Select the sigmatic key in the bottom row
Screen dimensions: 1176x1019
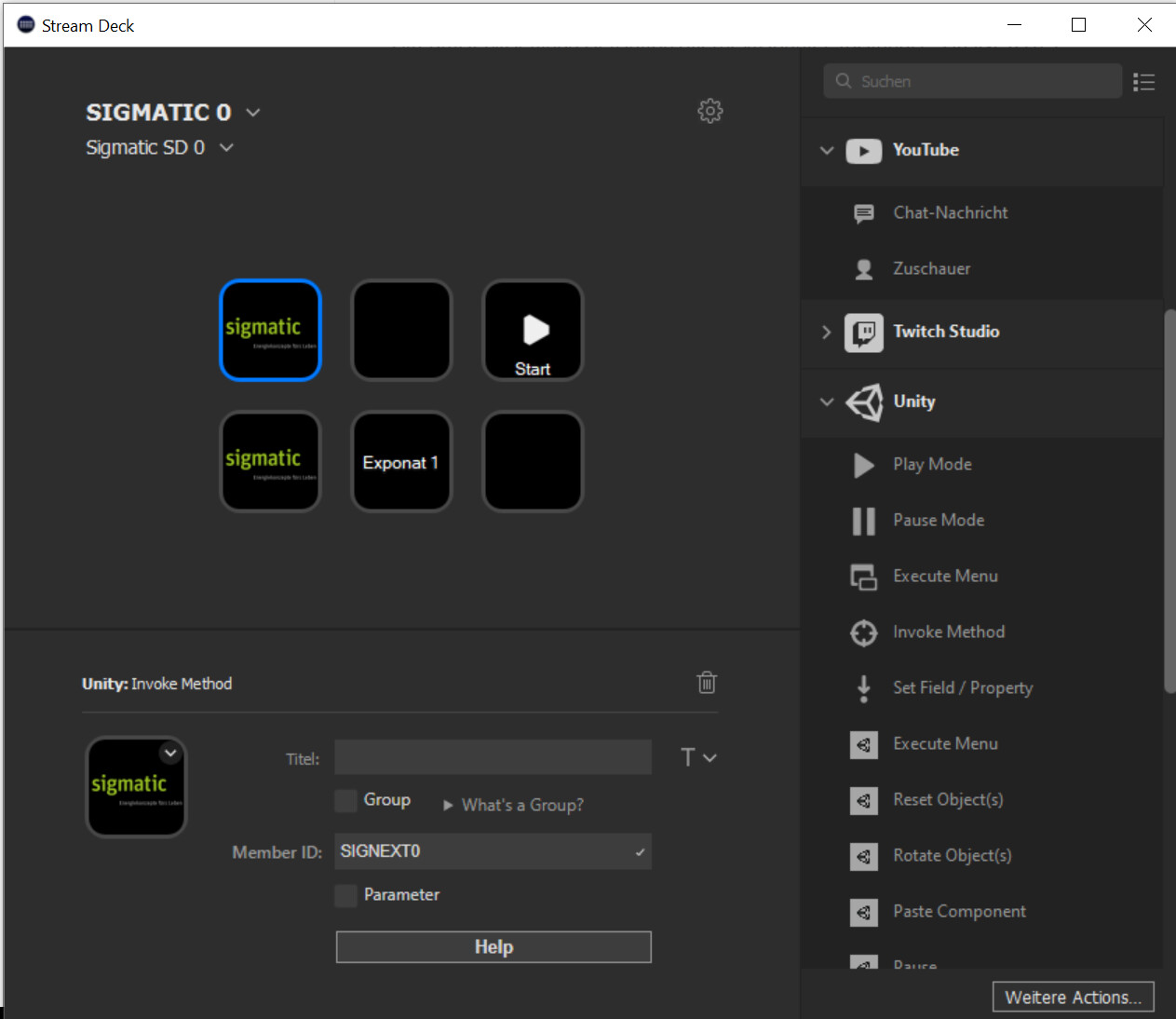tap(270, 461)
